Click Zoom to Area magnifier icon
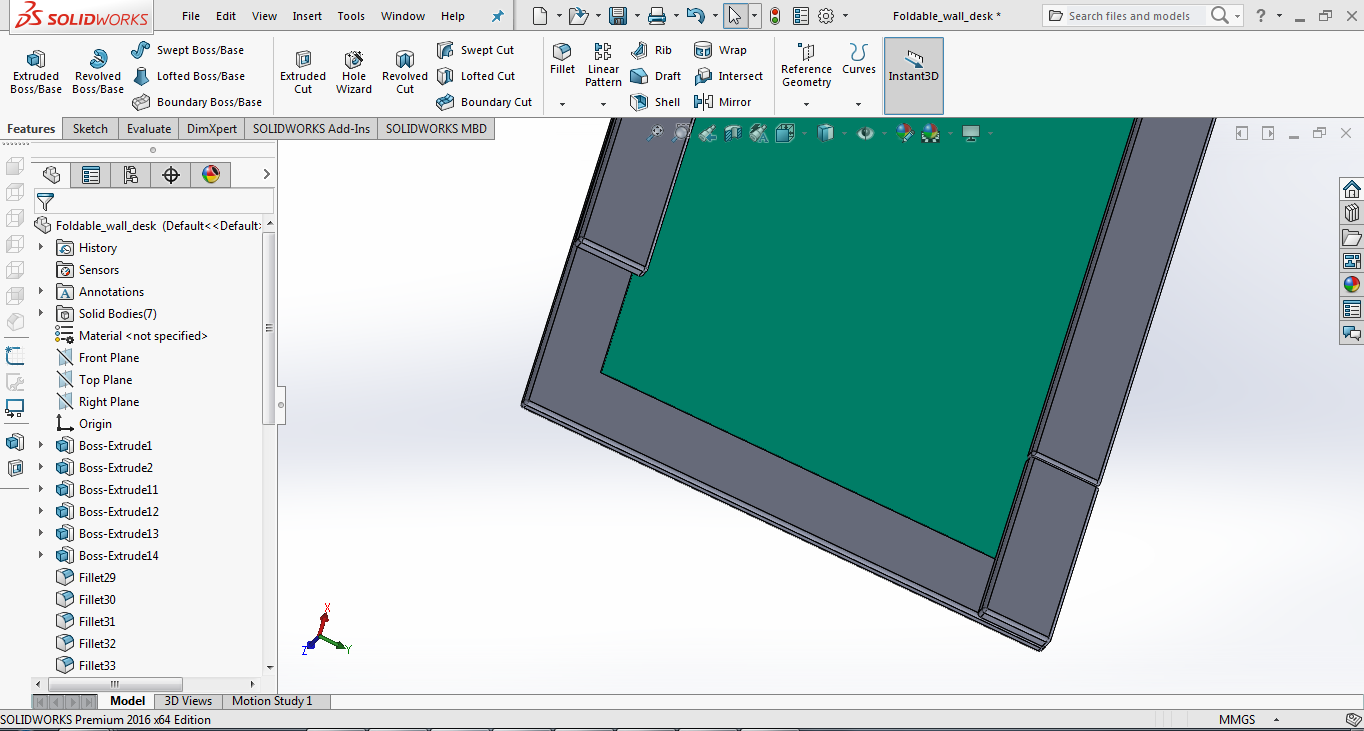The height and width of the screenshot is (731, 1364). point(681,133)
